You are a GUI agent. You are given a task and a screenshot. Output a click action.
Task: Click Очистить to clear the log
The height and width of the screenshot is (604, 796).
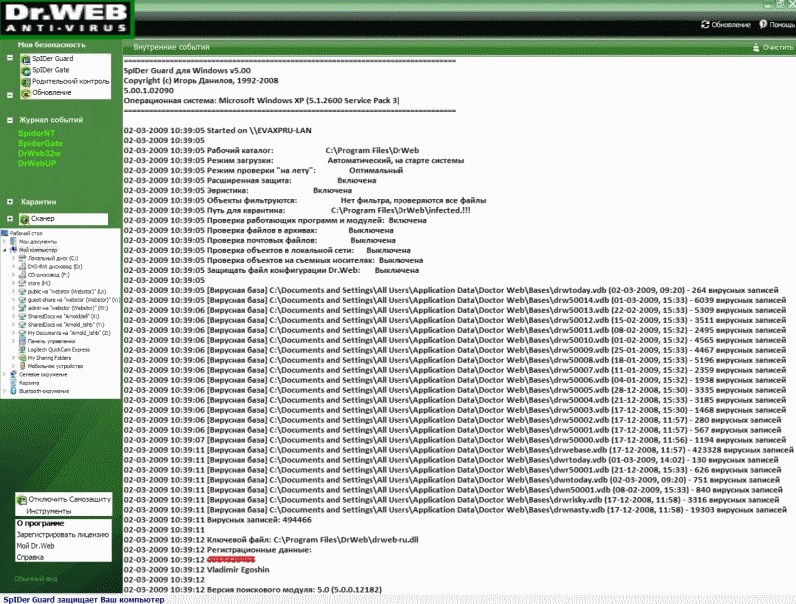[x=773, y=47]
